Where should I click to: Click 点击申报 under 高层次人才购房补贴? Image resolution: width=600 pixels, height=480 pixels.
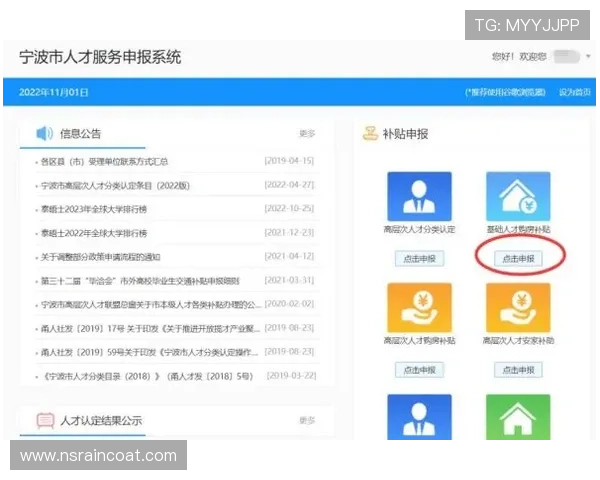[x=419, y=370]
